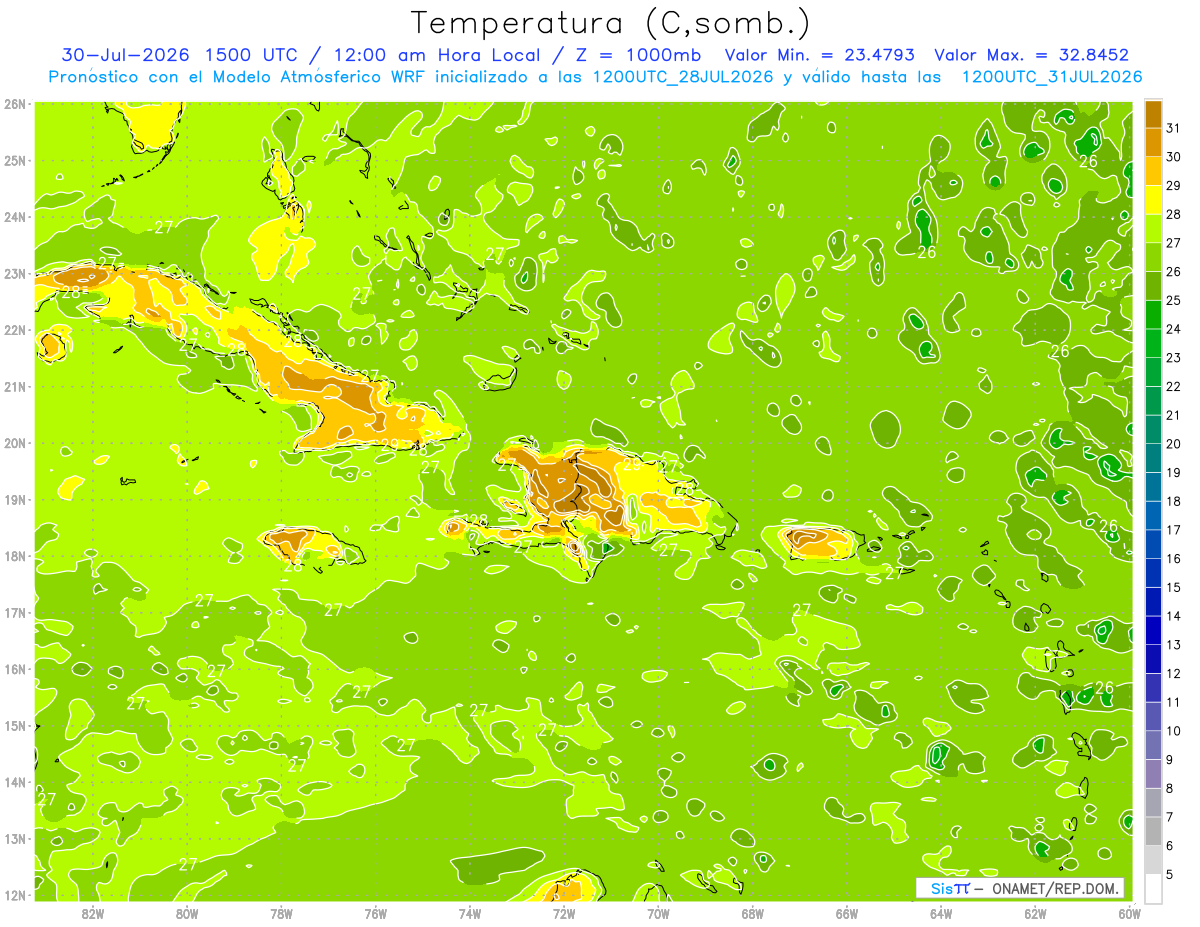Click the color scale label '28'
Viewport: 1200px width, 927px height.
click(x=1174, y=214)
